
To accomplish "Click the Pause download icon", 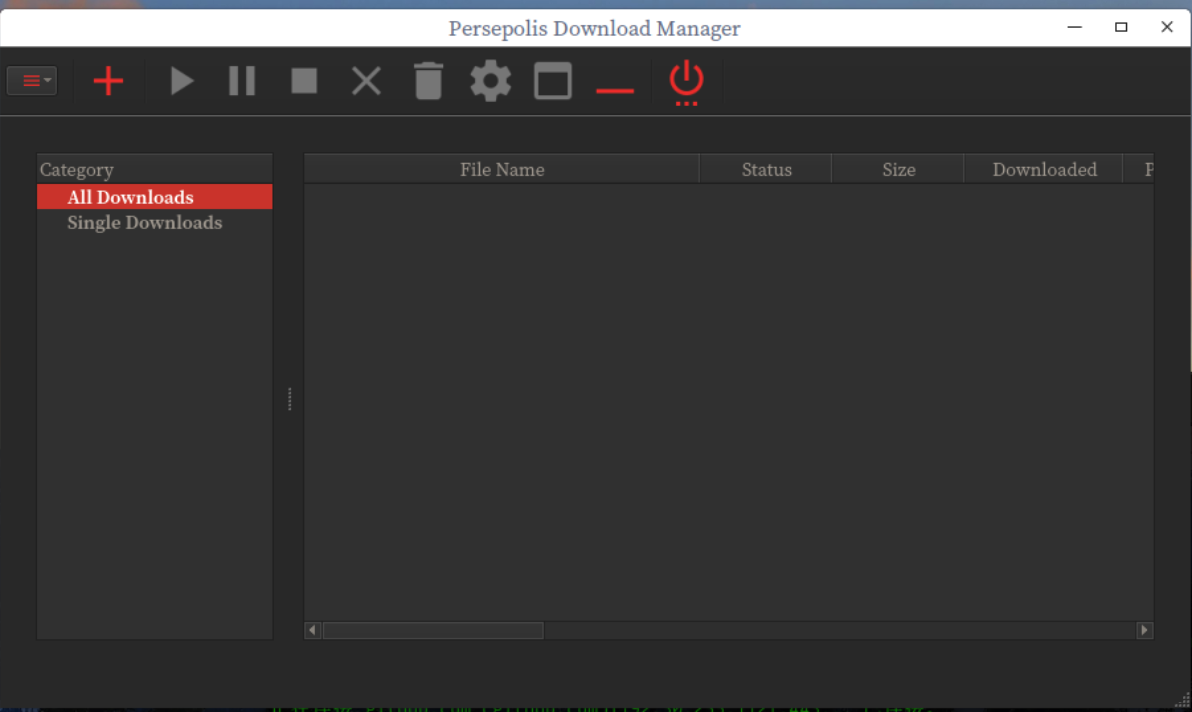I will click(243, 81).
